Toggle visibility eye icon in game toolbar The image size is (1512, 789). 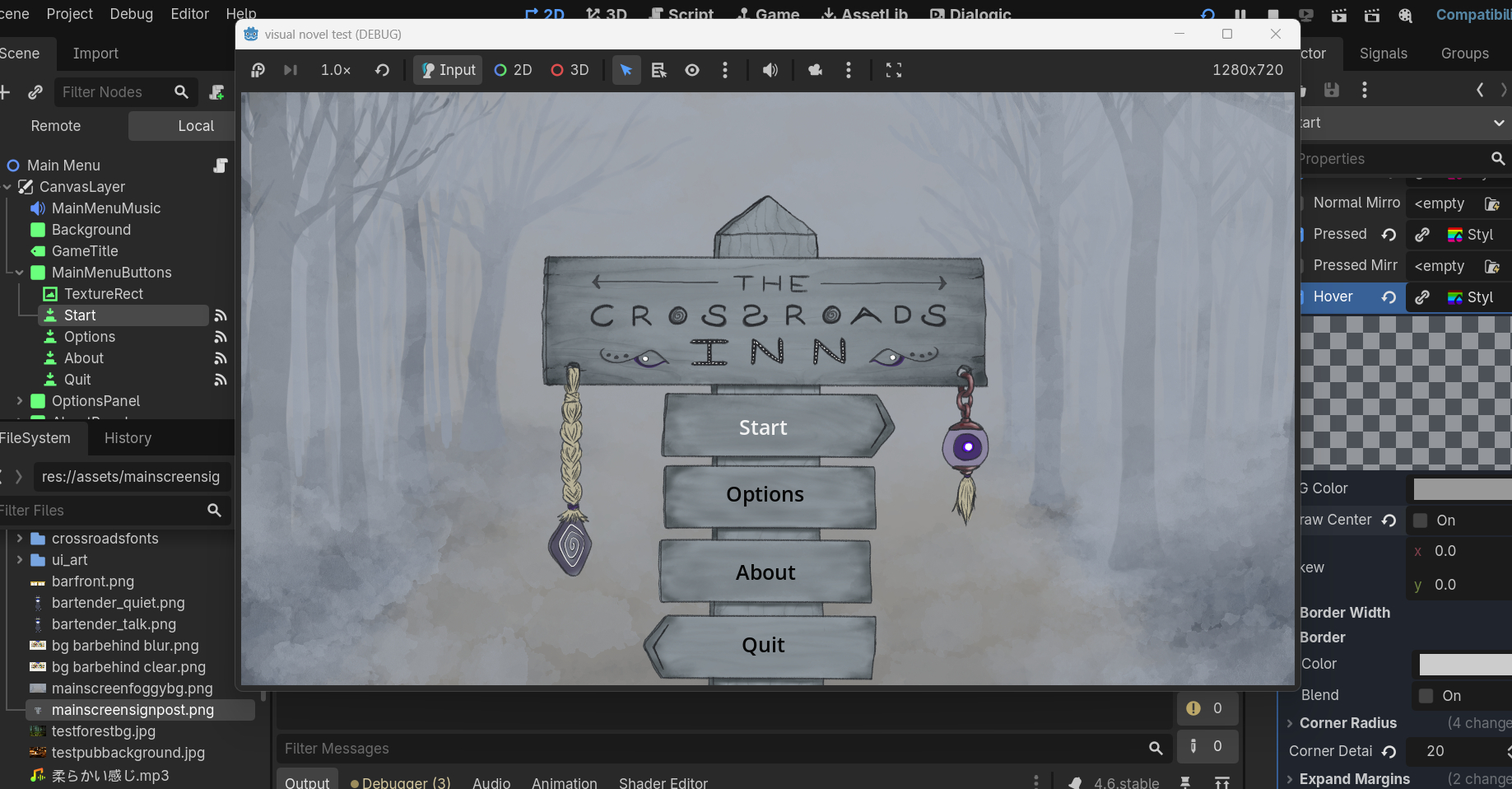point(692,70)
